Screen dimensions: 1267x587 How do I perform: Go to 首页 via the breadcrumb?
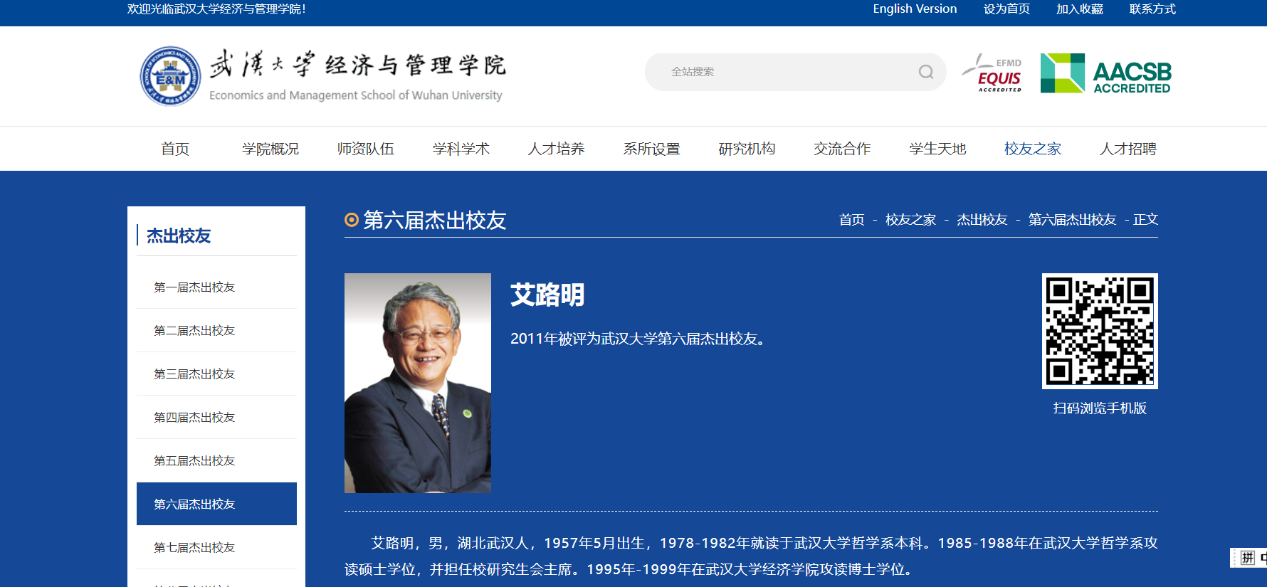pyautogui.click(x=852, y=220)
